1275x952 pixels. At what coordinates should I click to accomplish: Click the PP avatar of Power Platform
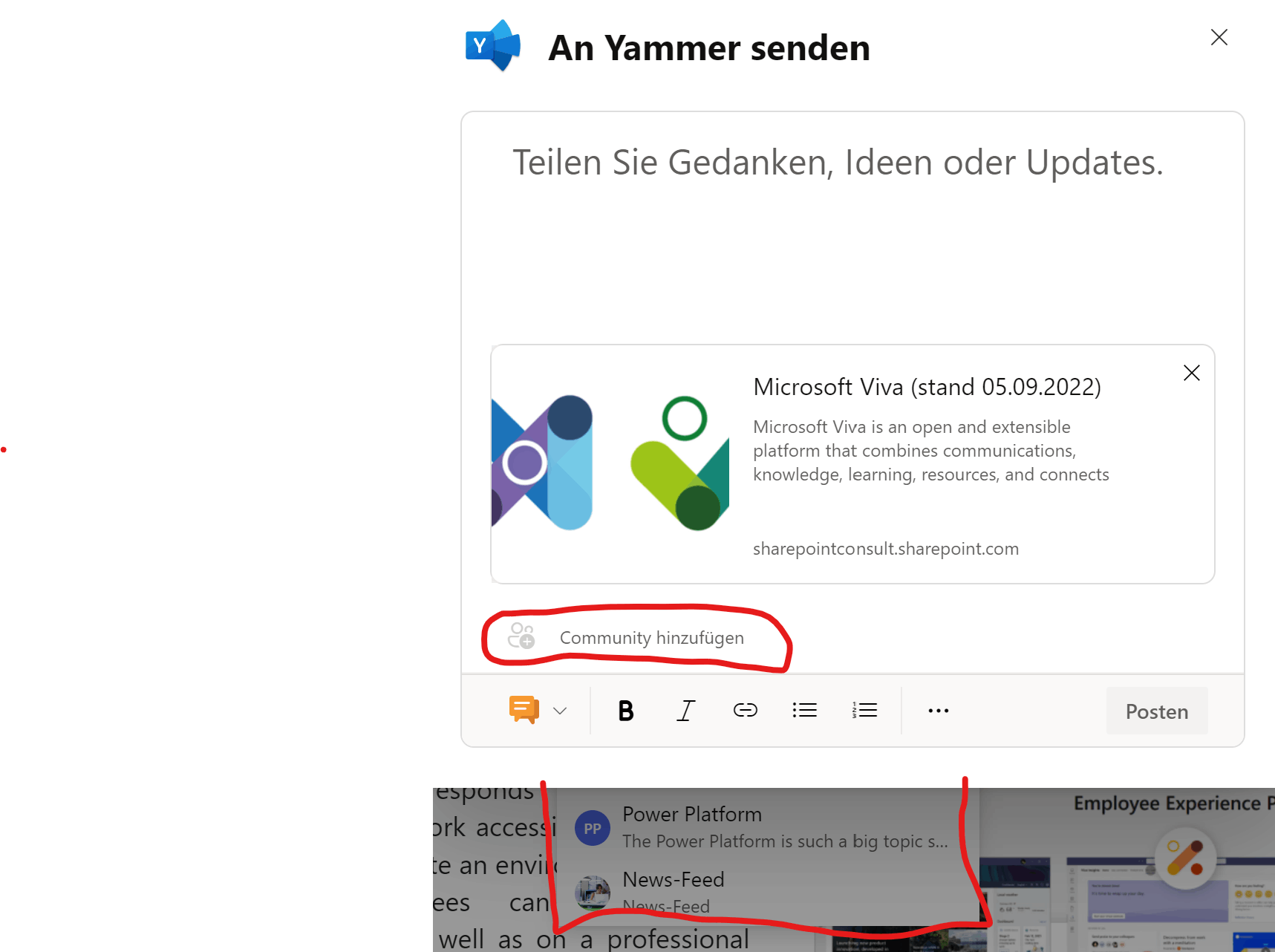[593, 828]
